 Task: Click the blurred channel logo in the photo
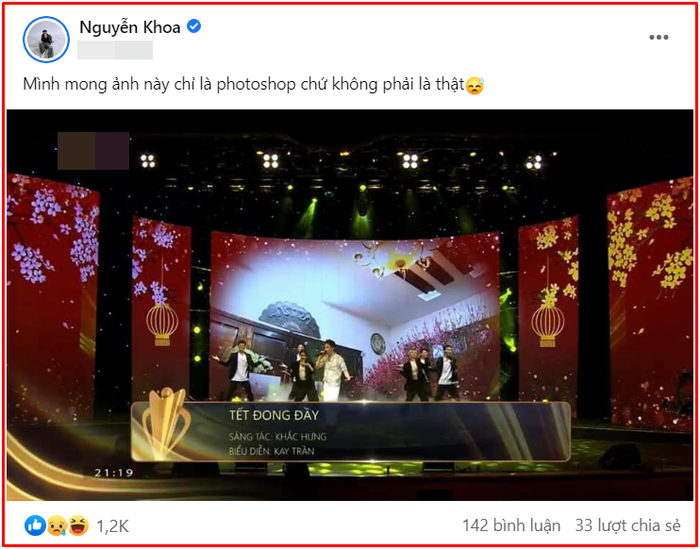93,151
